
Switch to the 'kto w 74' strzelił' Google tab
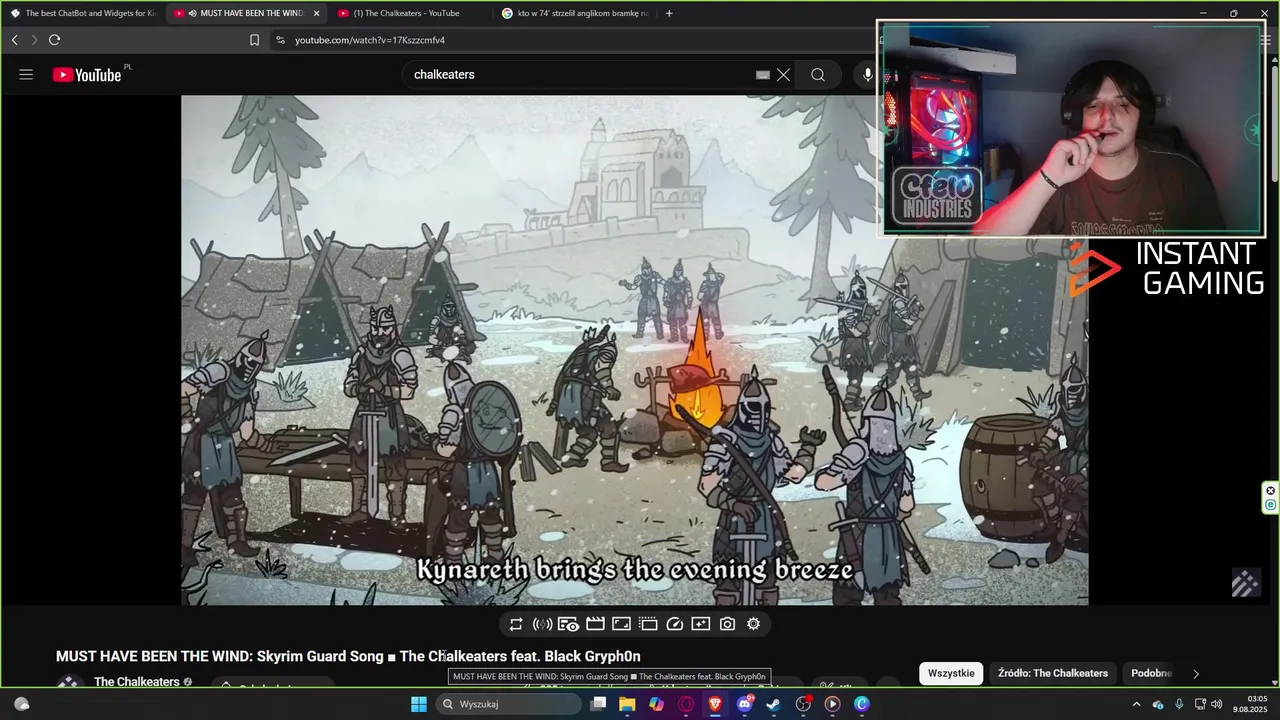point(574,13)
